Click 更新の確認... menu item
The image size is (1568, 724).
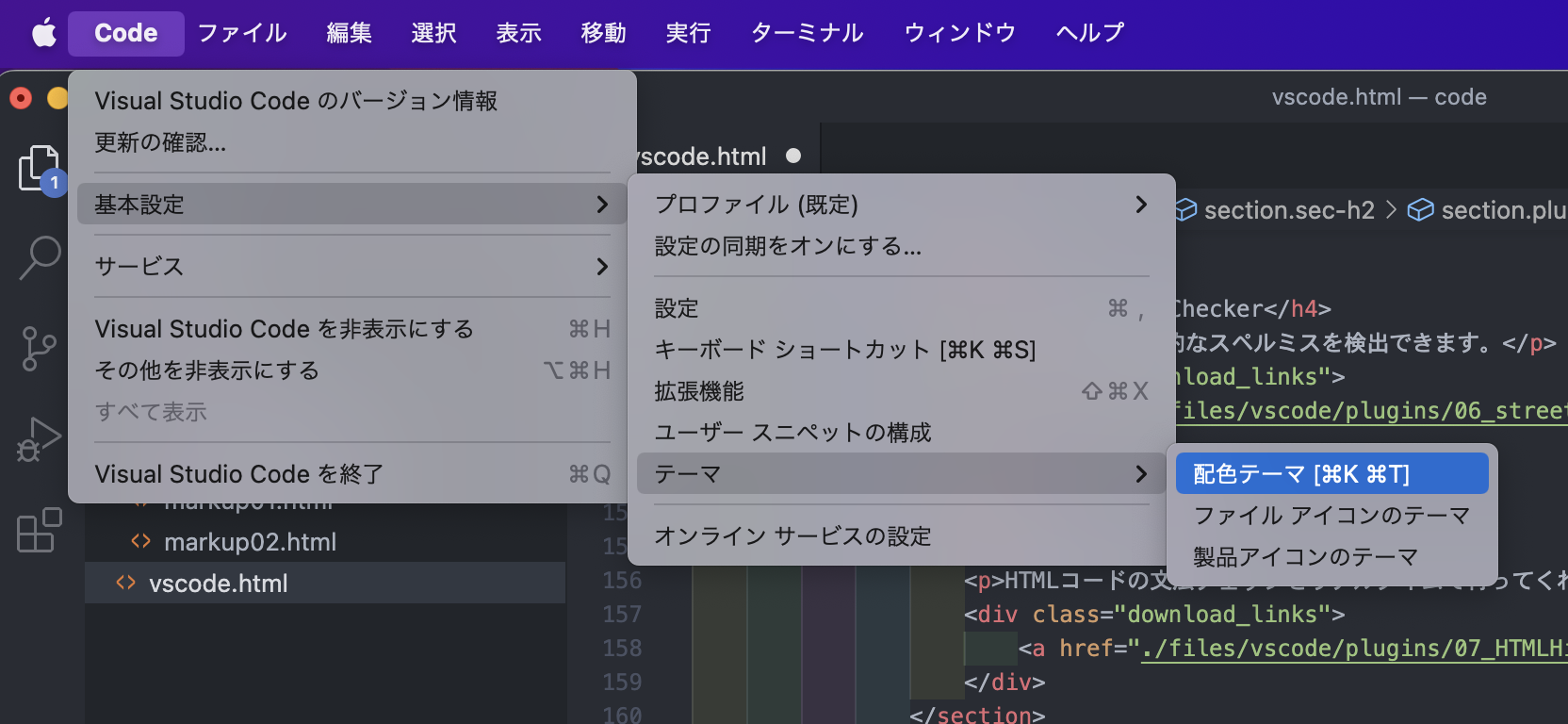coord(160,142)
